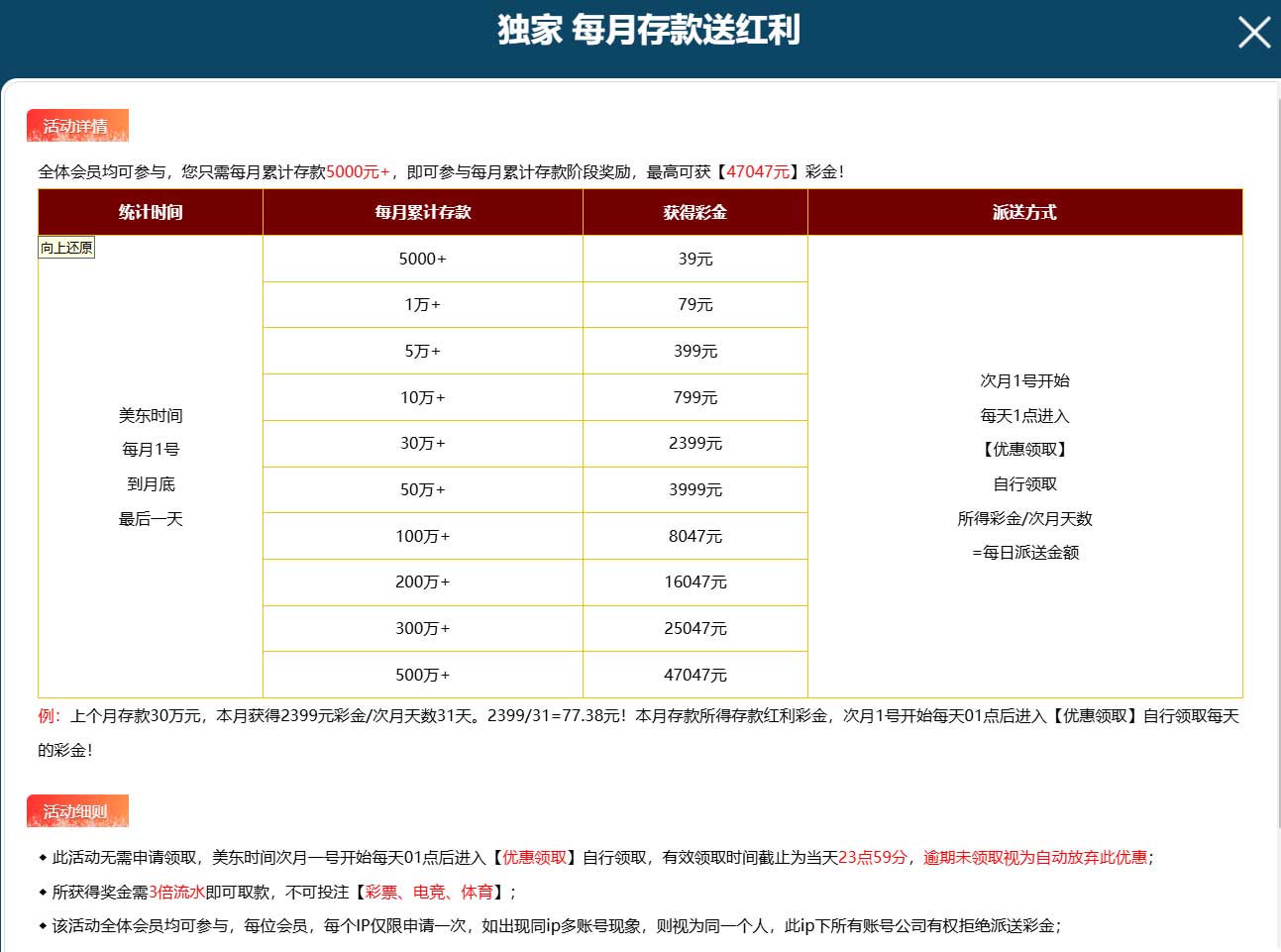Select the 5000+ deposit tier cell
1281x952 pixels.
(x=423, y=259)
